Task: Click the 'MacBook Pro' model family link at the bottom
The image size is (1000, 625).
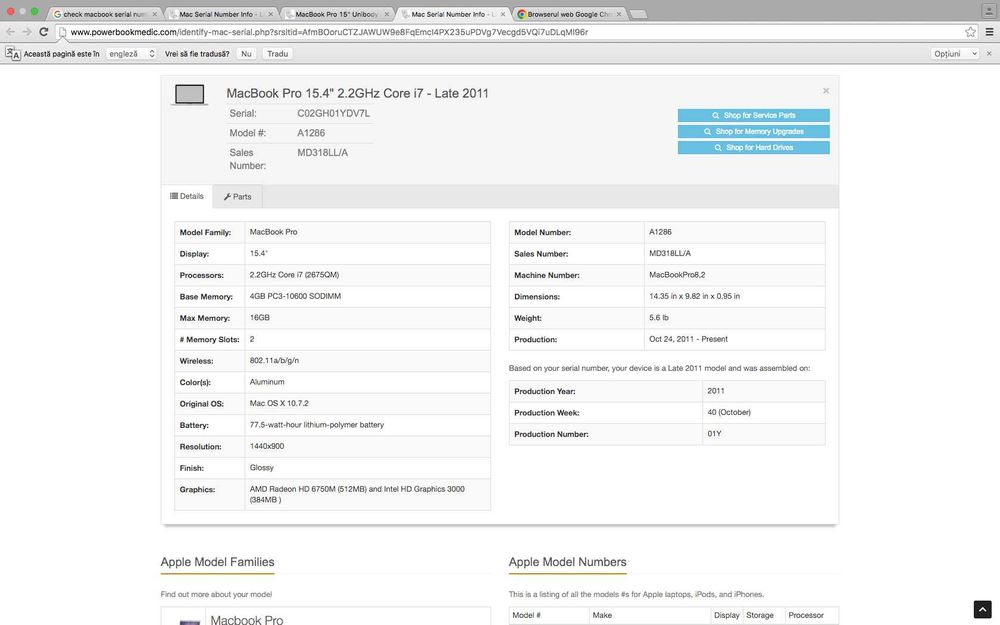Action: pyautogui.click(x=247, y=620)
